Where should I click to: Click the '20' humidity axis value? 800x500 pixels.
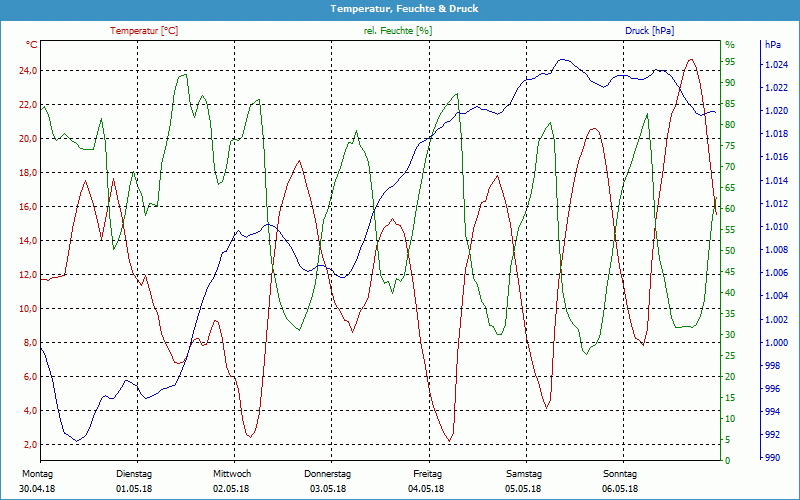[730, 377]
